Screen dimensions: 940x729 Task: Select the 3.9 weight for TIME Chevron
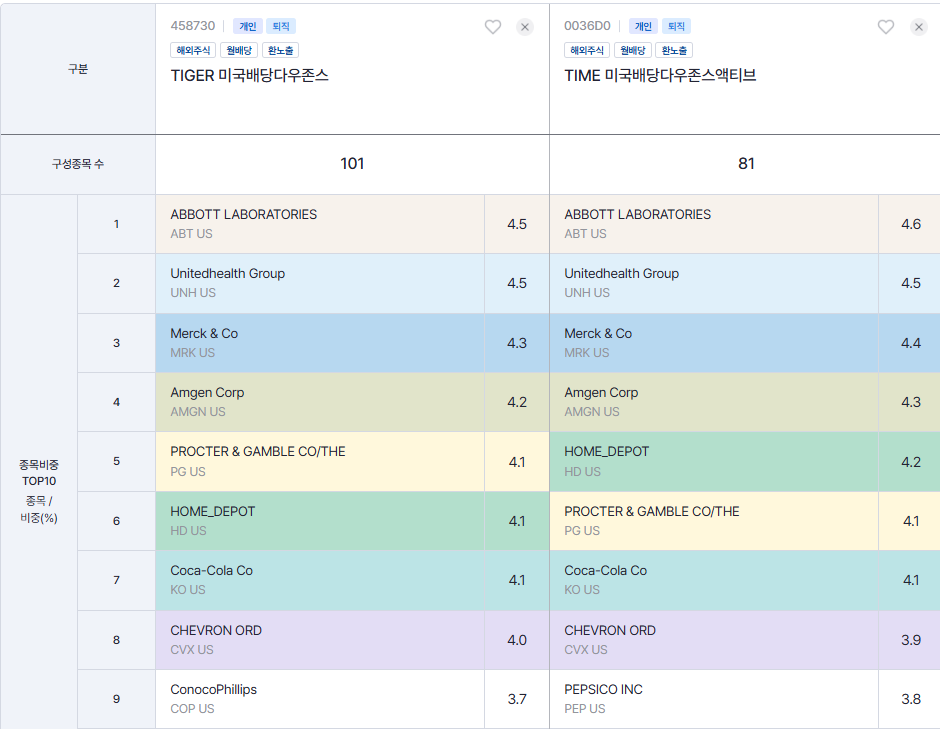pos(910,640)
